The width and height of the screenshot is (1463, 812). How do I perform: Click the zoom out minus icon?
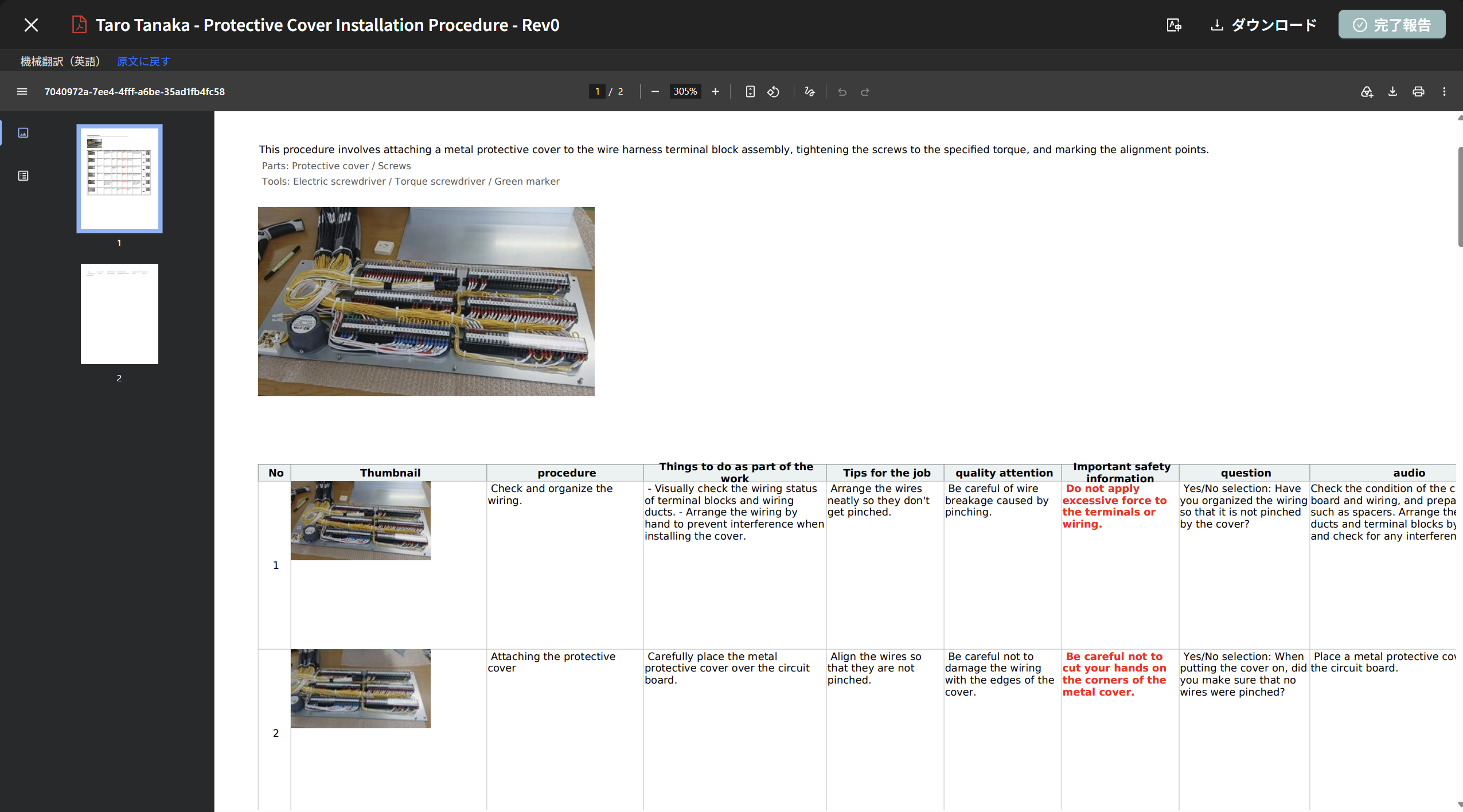click(x=655, y=92)
